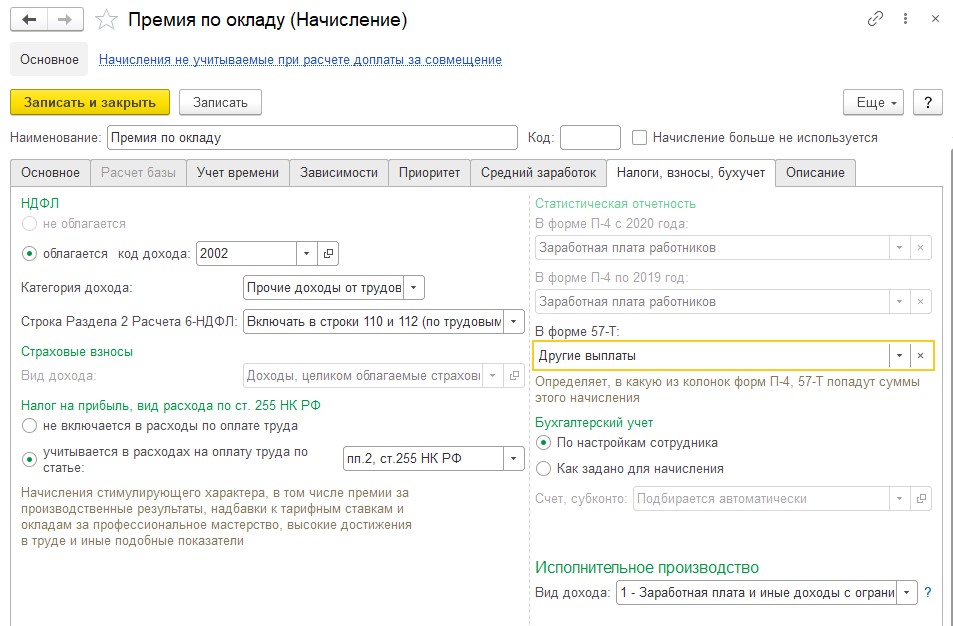Select 'не включается в расходы по оплате труда'
953x626 pixels.
(x=29, y=425)
